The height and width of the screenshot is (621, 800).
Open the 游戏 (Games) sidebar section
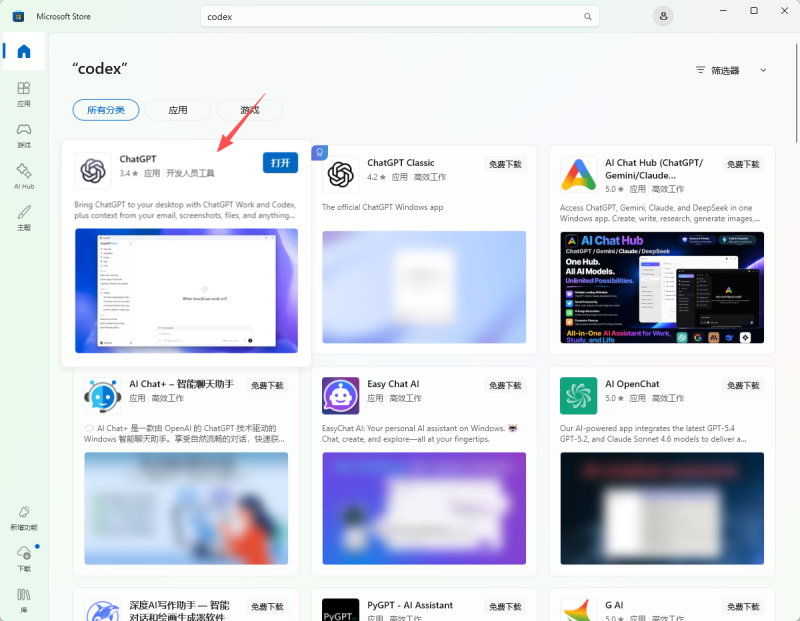click(24, 135)
